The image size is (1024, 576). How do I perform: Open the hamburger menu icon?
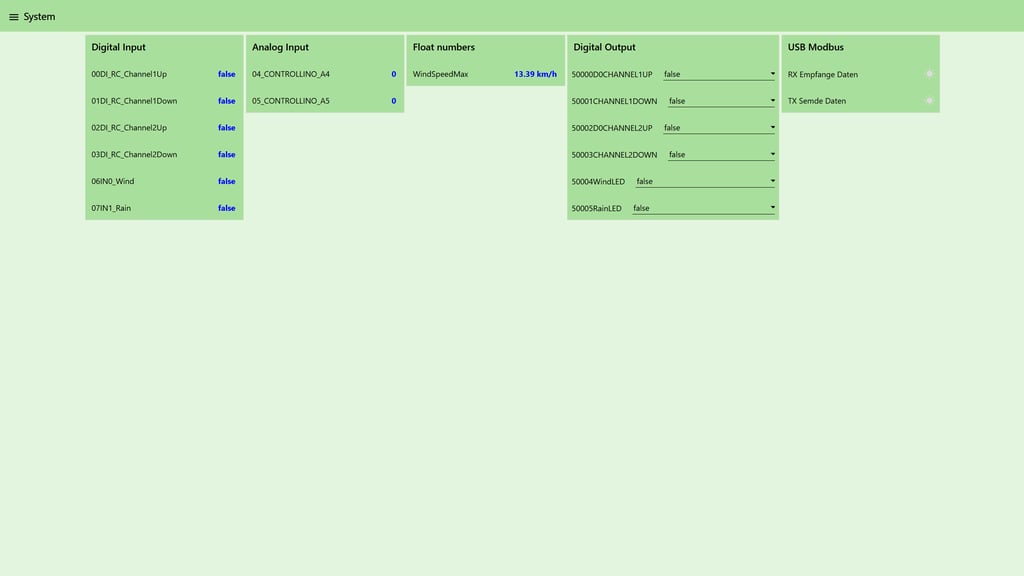point(14,17)
